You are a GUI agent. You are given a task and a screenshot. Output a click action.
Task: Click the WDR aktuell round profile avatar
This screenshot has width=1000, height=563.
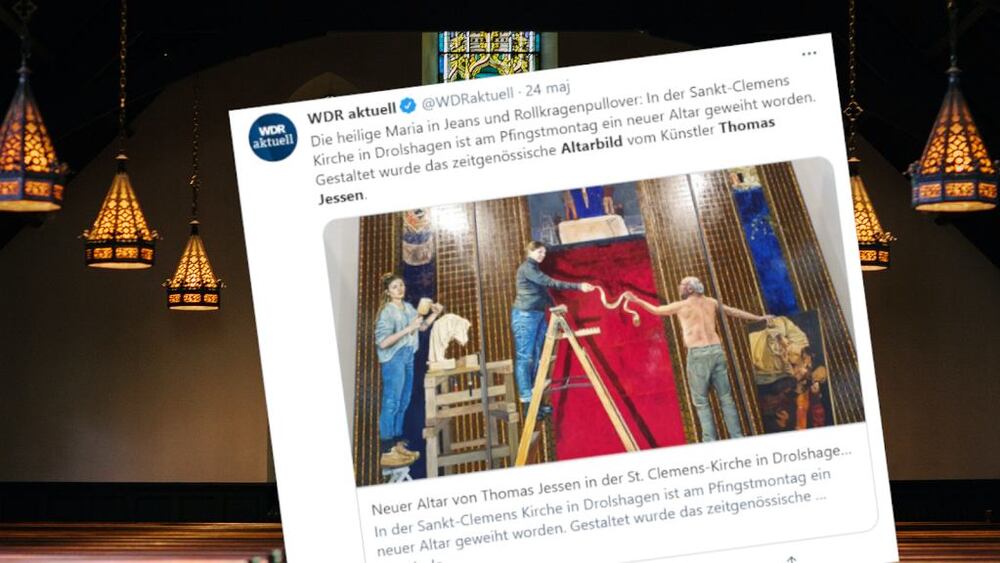tap(273, 137)
